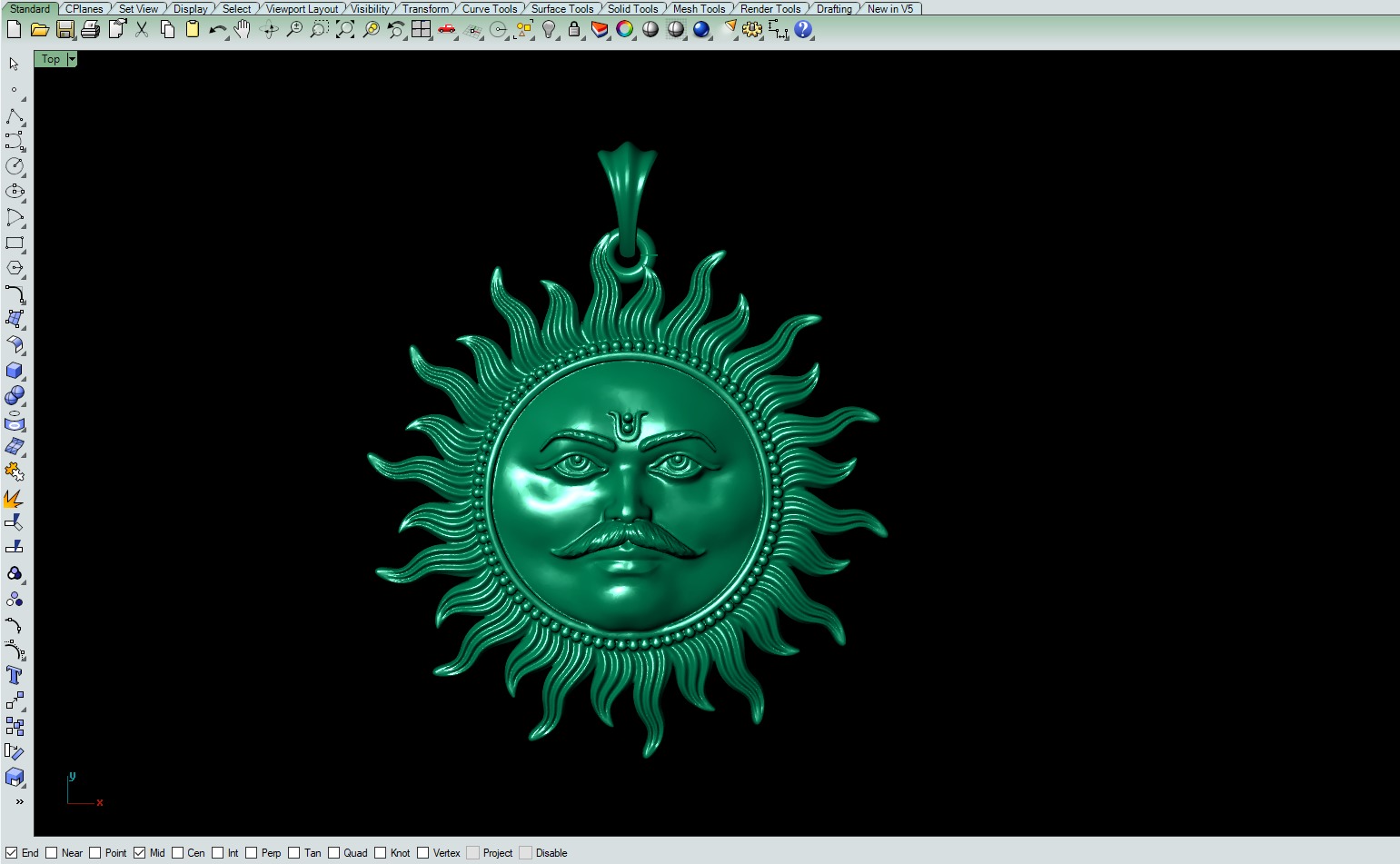Select the Fillet curves tool
Image resolution: width=1400 pixels, height=864 pixels.
tap(15, 293)
